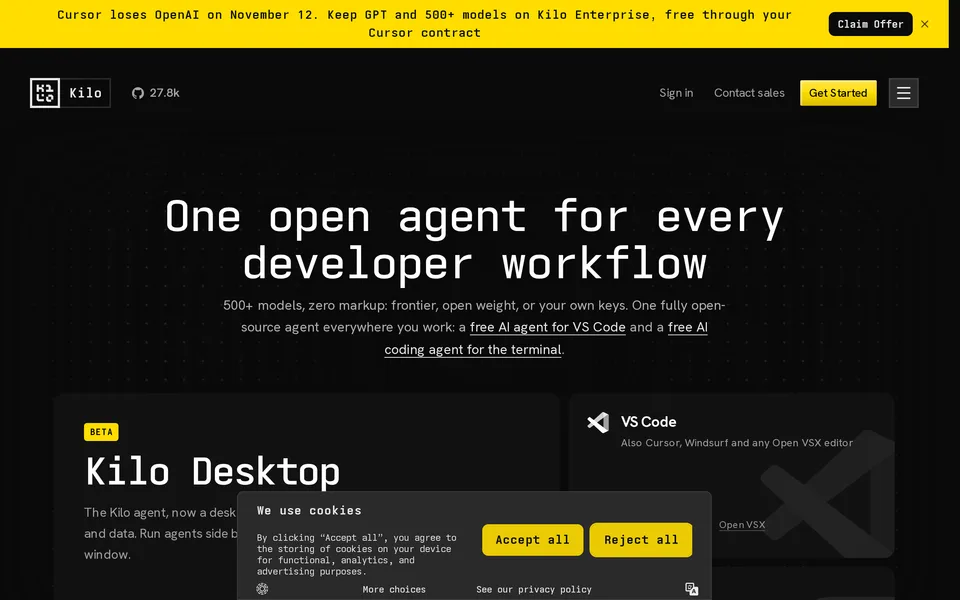The image size is (960, 600).
Task: Click Sign in
Action: pyautogui.click(x=676, y=93)
